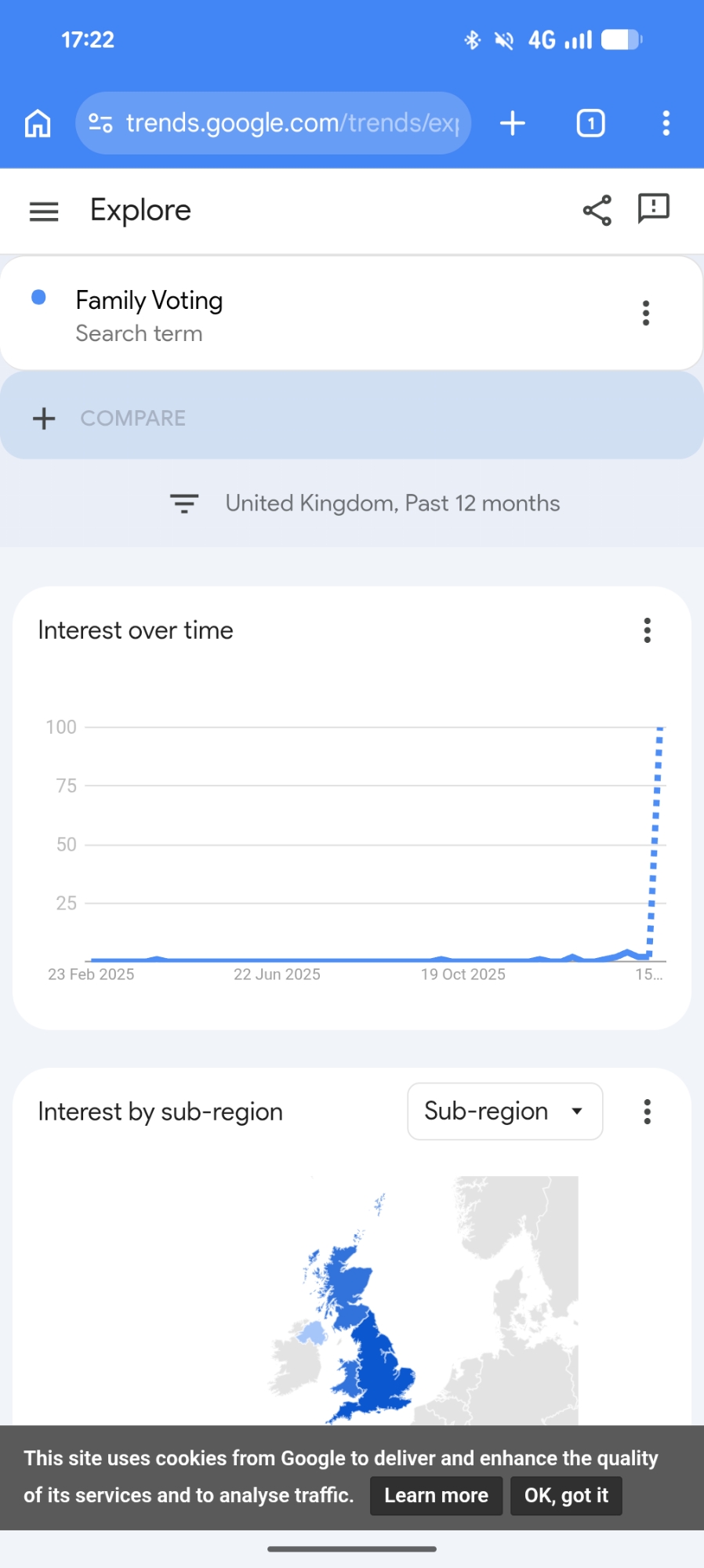Image resolution: width=704 pixels, height=1568 pixels.
Task: Open Family Voting search term options
Action: [x=646, y=313]
